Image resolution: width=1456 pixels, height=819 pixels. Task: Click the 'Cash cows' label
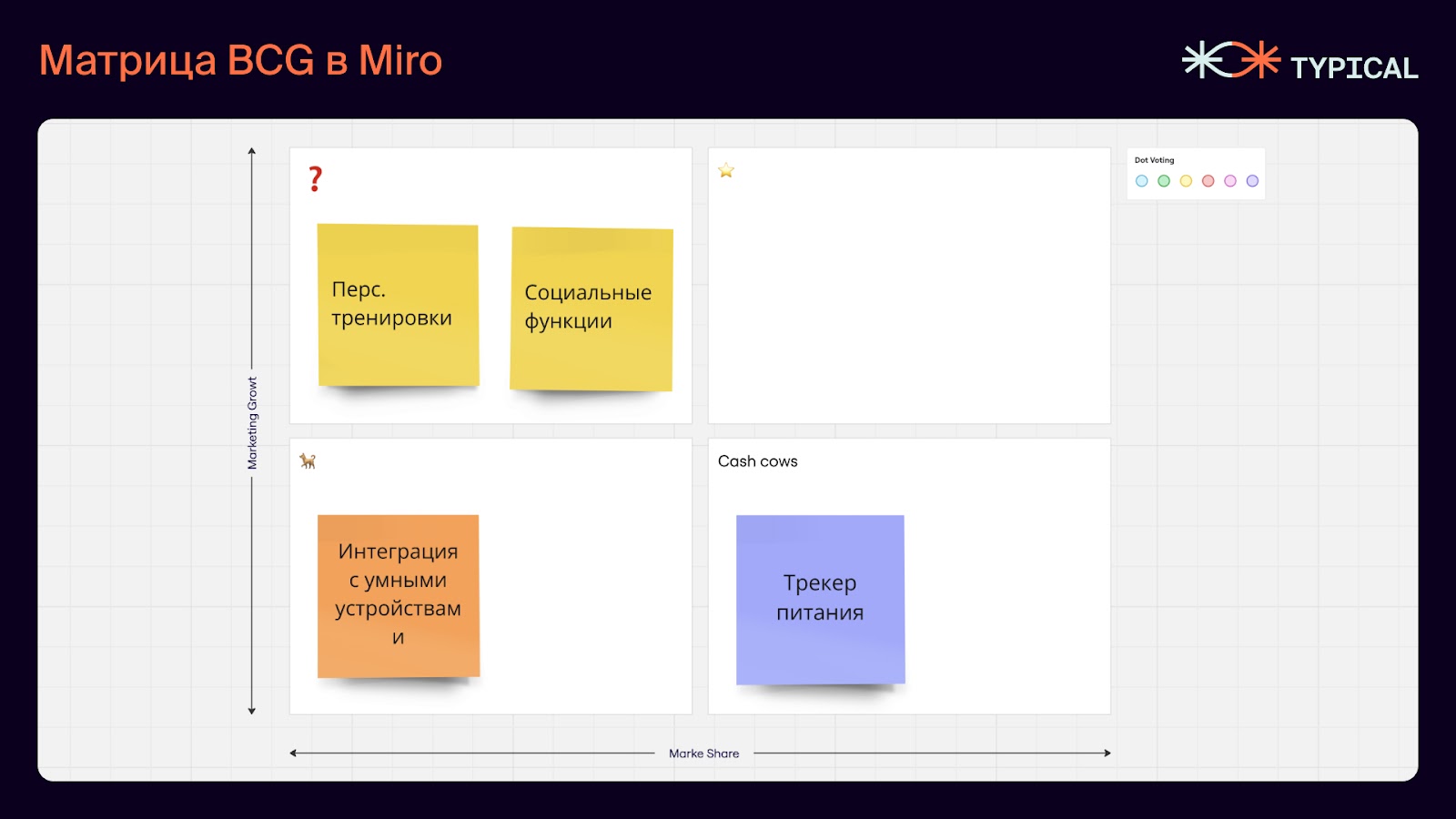pos(758,461)
